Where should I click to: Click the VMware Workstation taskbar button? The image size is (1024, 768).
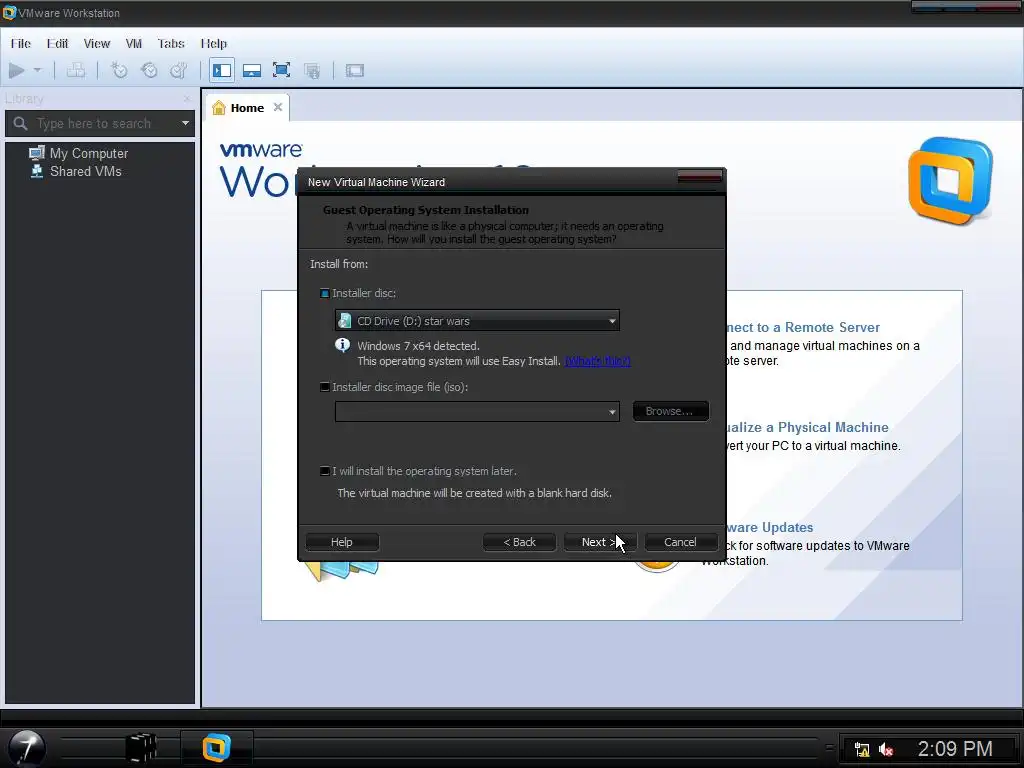216,748
